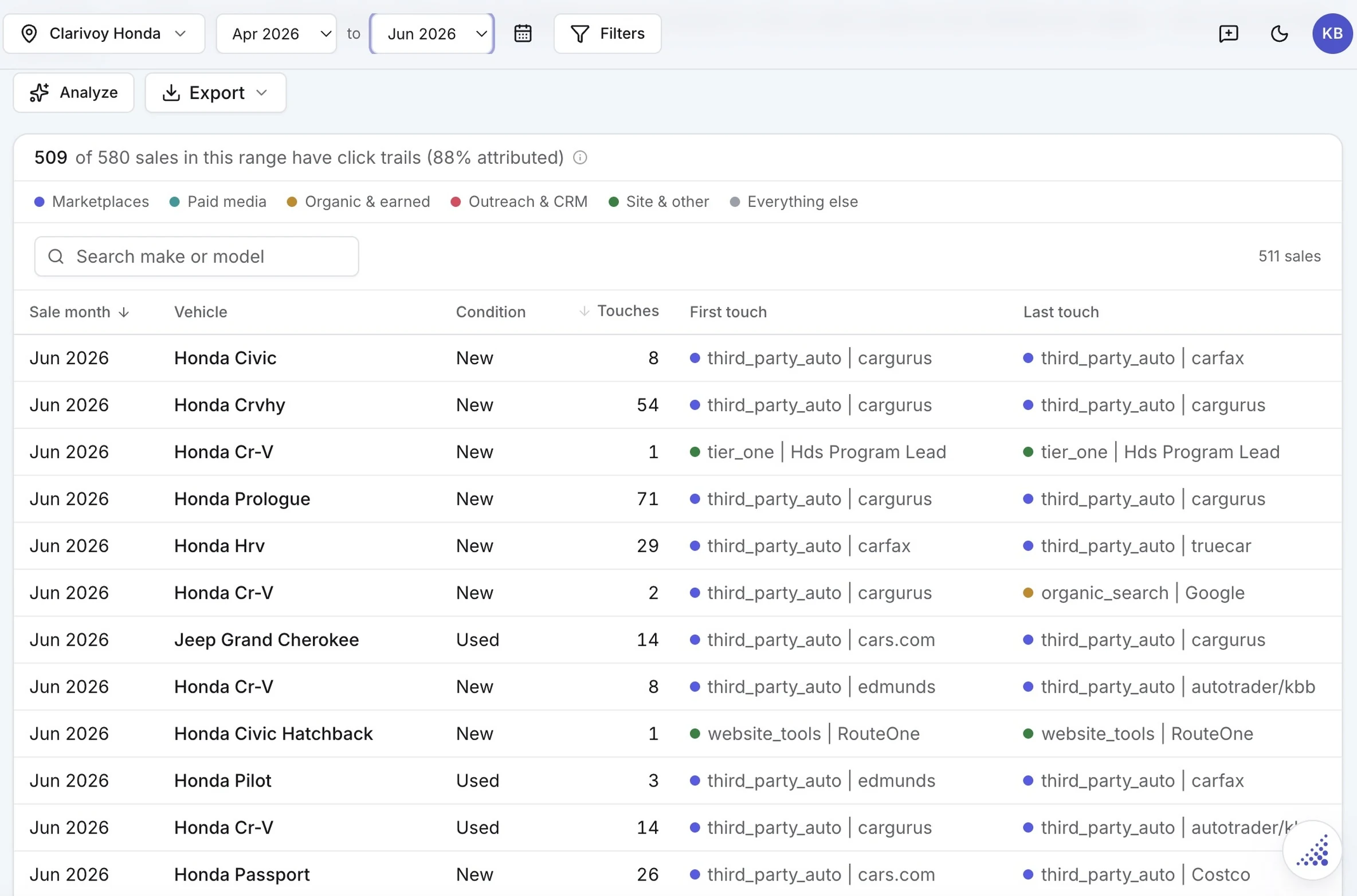Click last touch third_party_auto | truecar
Screen dimensions: 1357x896
[x=1137, y=546]
